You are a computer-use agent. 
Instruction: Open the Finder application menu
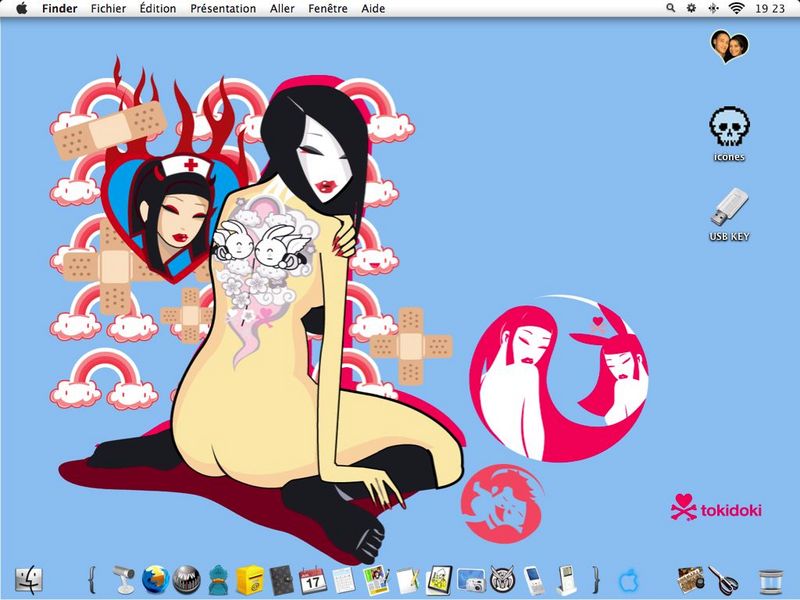coord(60,9)
